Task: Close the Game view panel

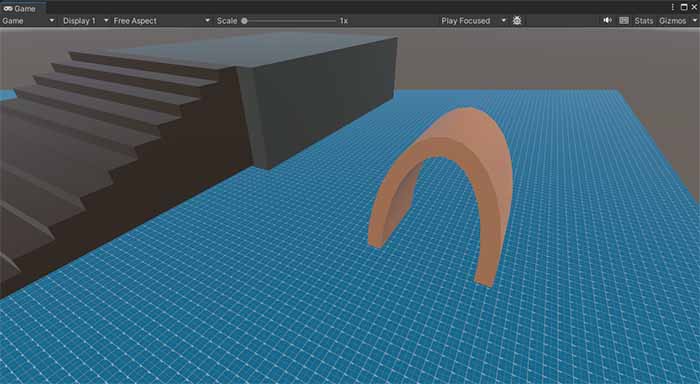Action: pyautogui.click(x=694, y=7)
